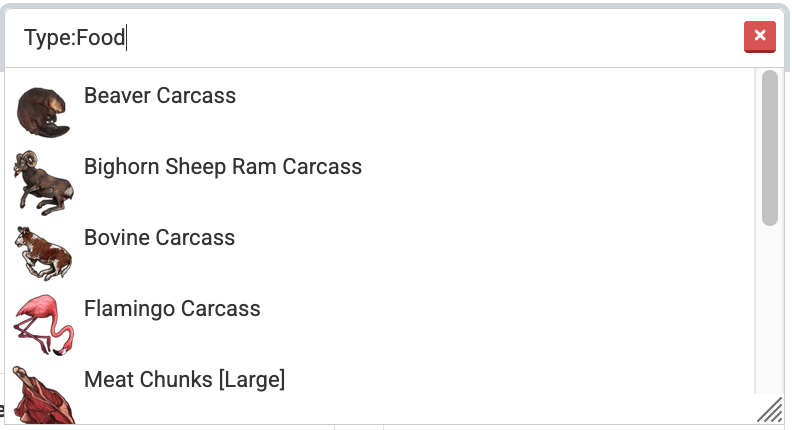The height and width of the screenshot is (430, 792).
Task: Pick Flamingo Carcass from the dropdown list
Action: pyautogui.click(x=172, y=309)
